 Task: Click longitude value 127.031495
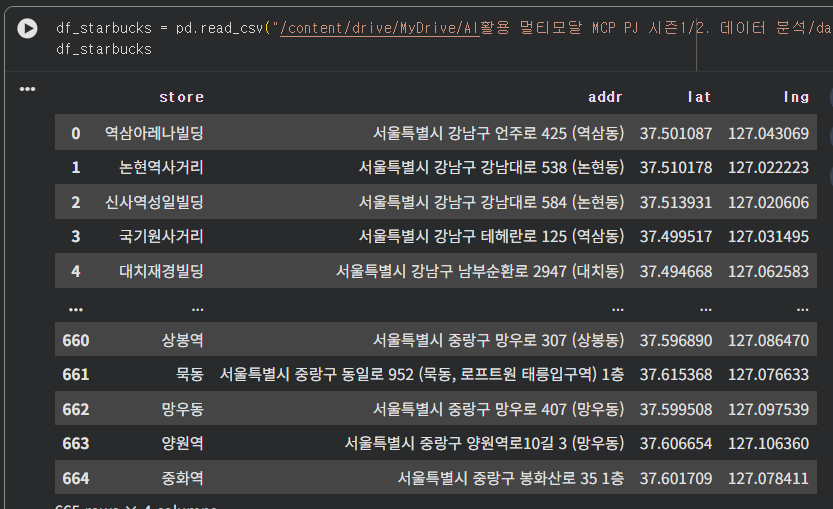click(x=768, y=236)
